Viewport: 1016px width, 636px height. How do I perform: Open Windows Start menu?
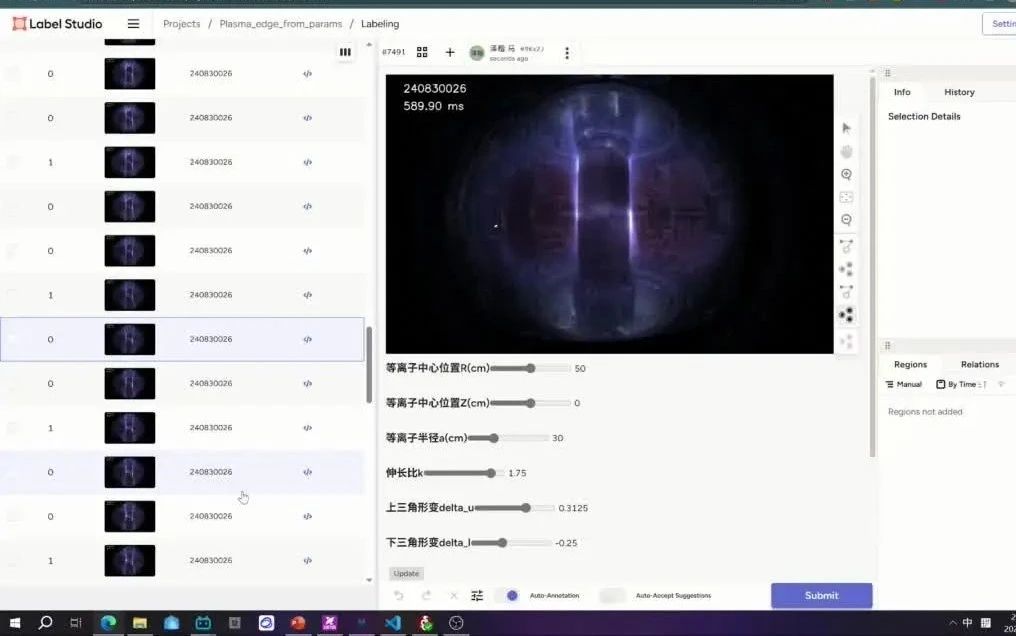(x=14, y=623)
